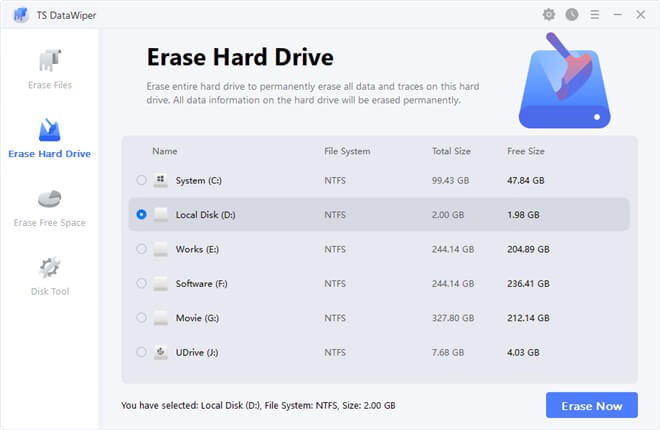
Task: Open the history clock icon
Action: pyautogui.click(x=571, y=15)
